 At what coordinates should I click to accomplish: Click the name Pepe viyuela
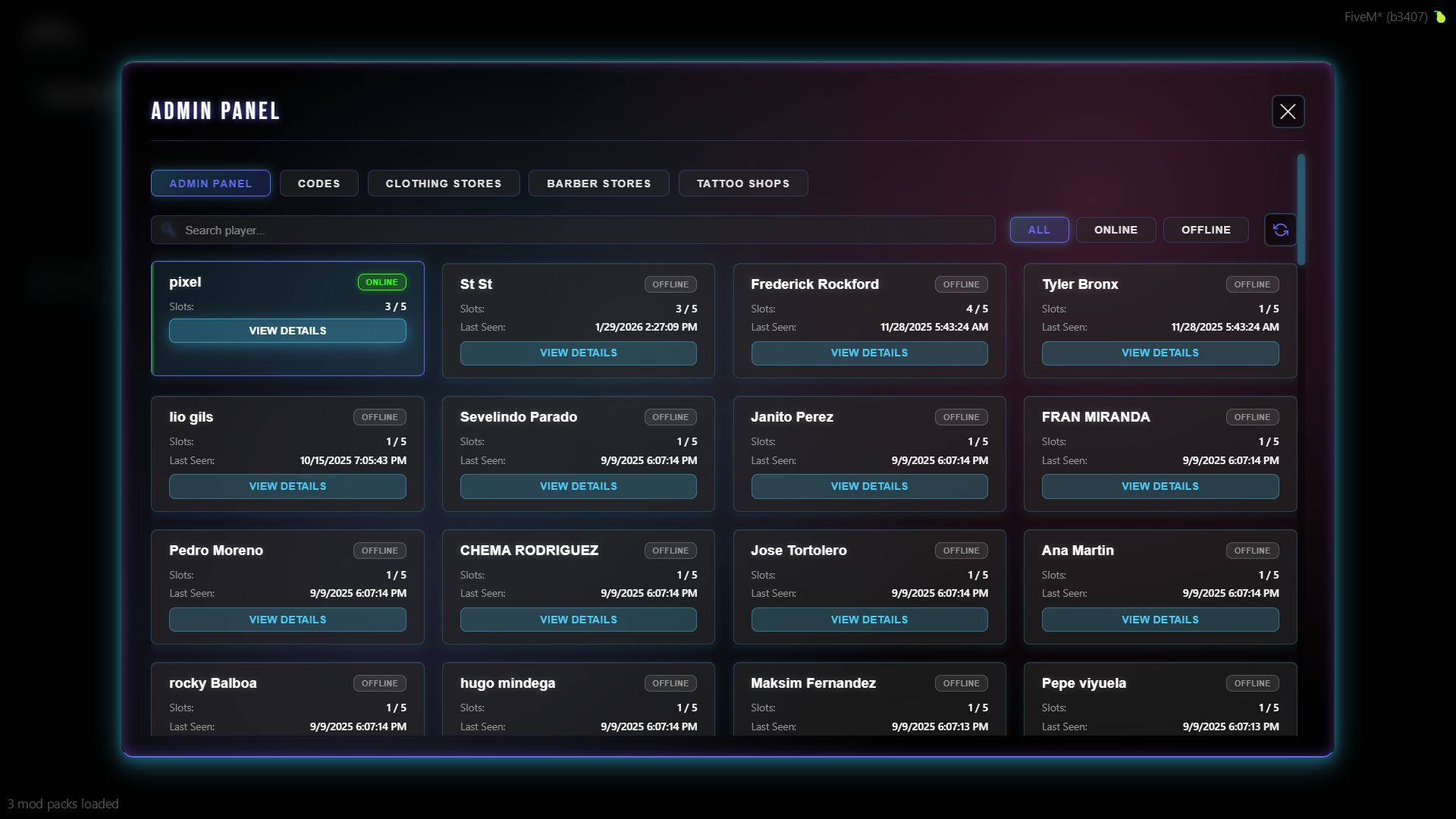(1084, 683)
